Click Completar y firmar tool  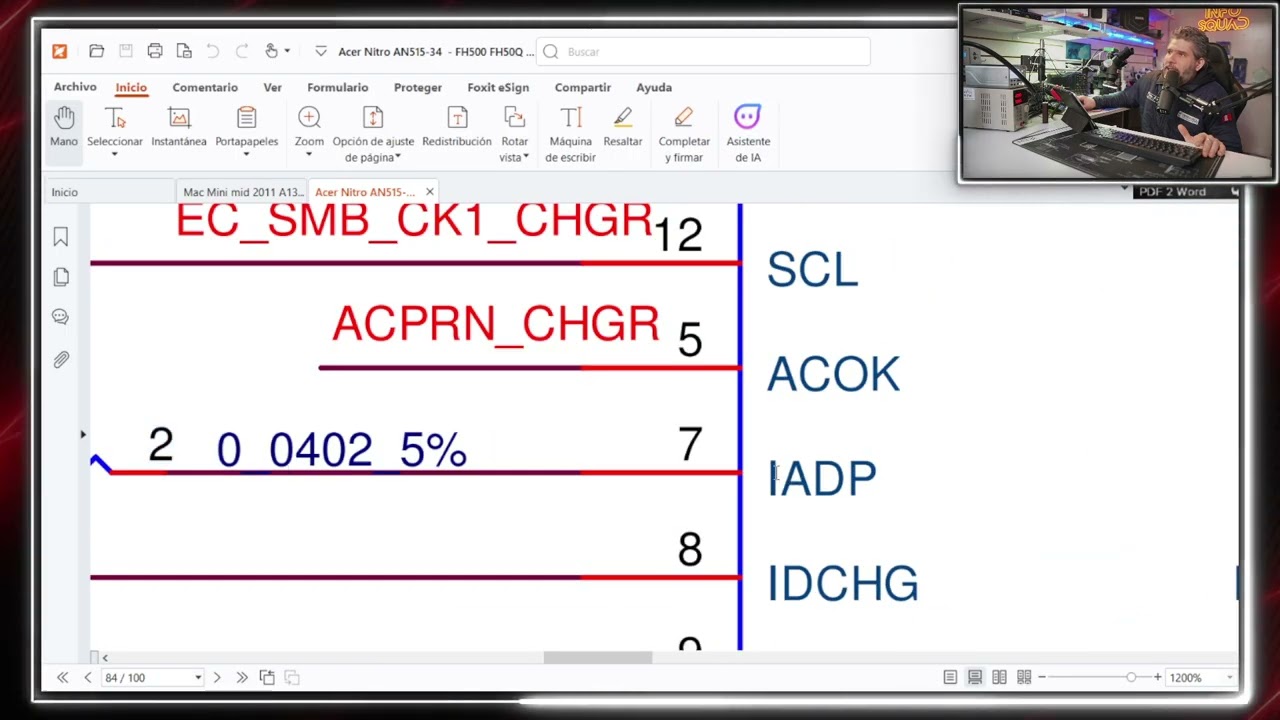point(684,134)
